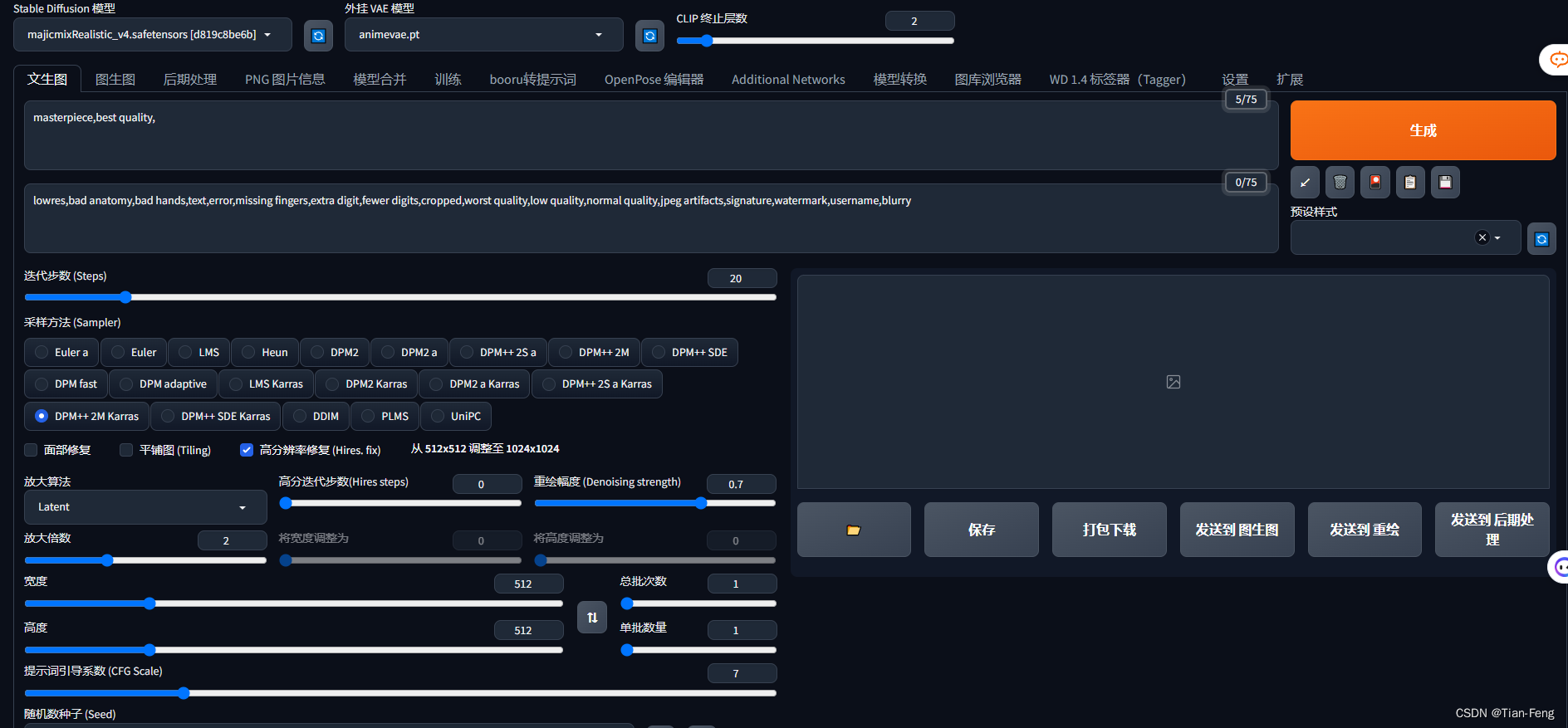Viewport: 1568px width, 728px height.
Task: Select the DPM2 a Karras sampler
Action: 475,384
